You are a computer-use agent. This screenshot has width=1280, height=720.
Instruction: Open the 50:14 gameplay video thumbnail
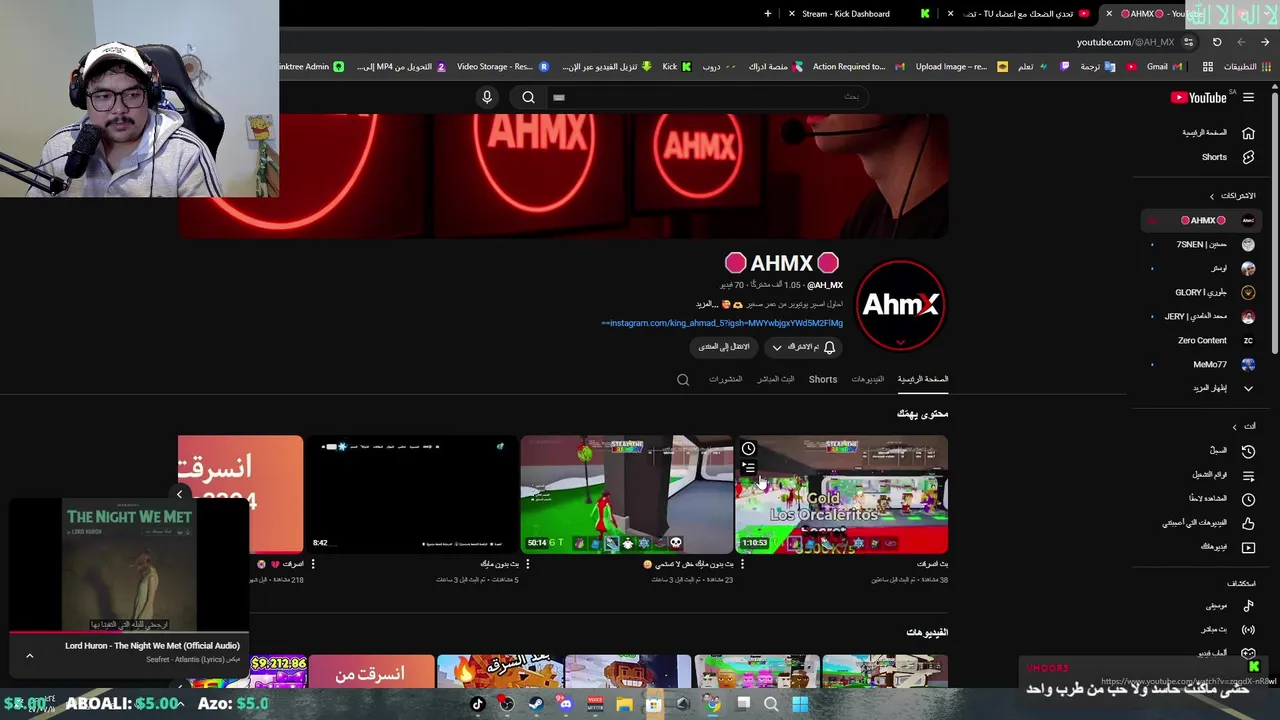point(627,494)
